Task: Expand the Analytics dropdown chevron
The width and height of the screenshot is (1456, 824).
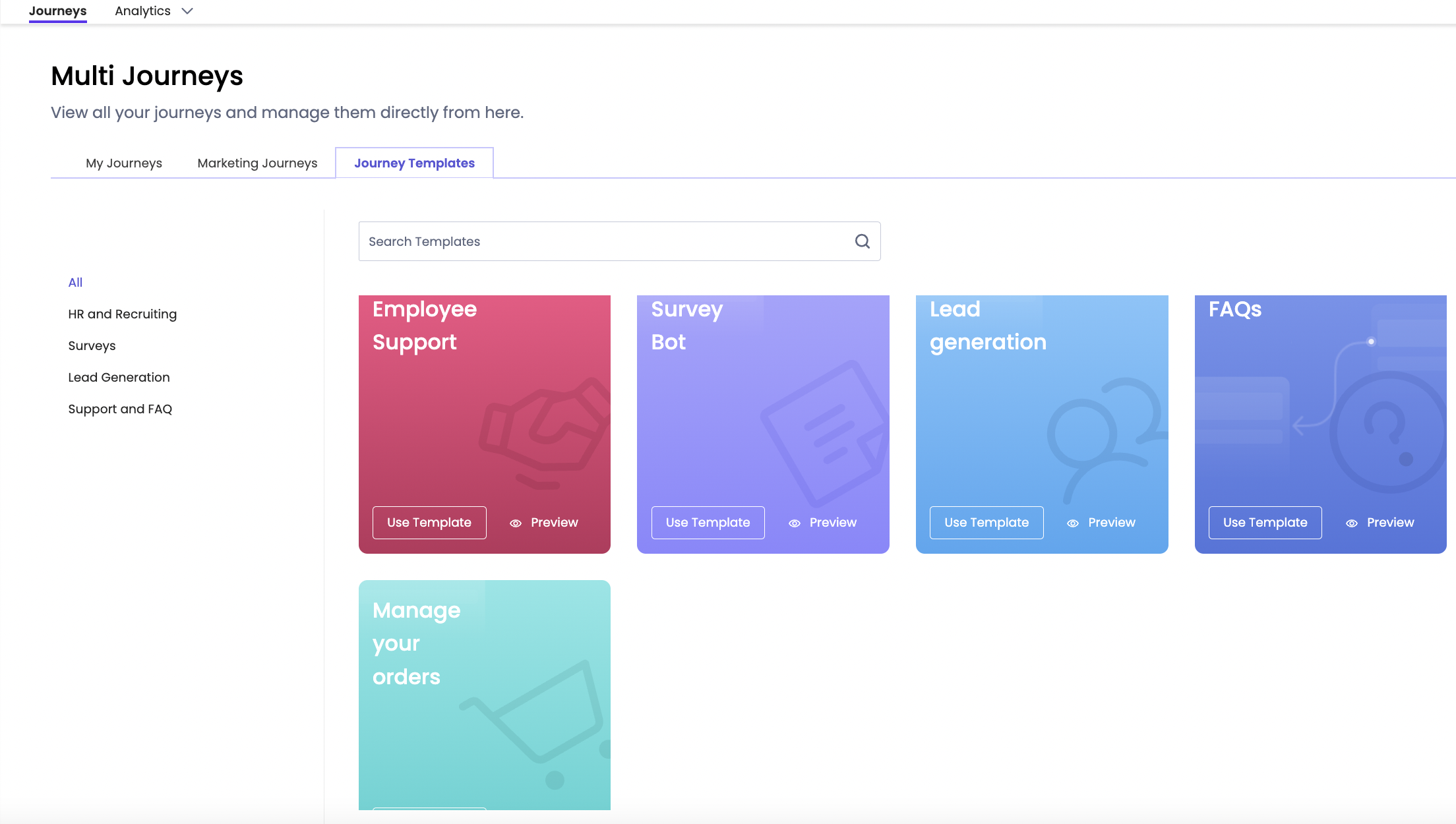Action: tap(187, 11)
